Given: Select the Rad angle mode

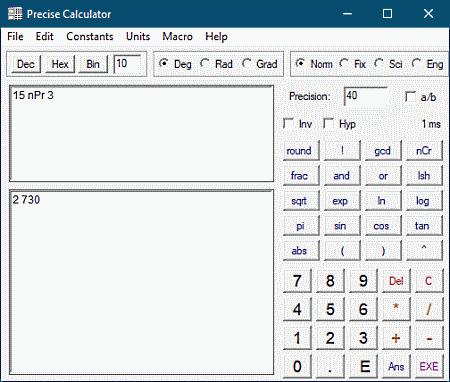Looking at the screenshot, I should (216, 64).
